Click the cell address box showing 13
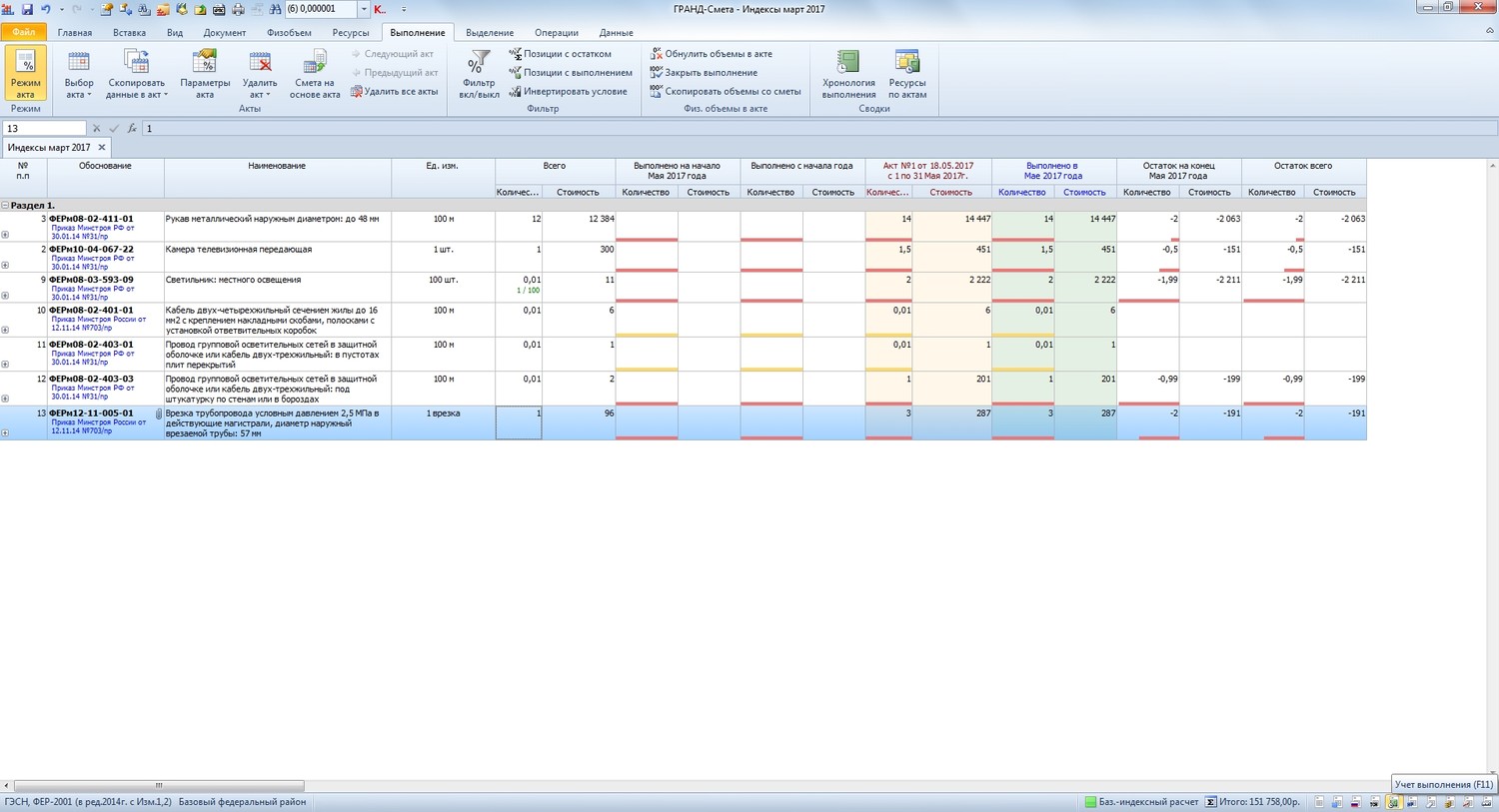1499x812 pixels. pos(44,129)
